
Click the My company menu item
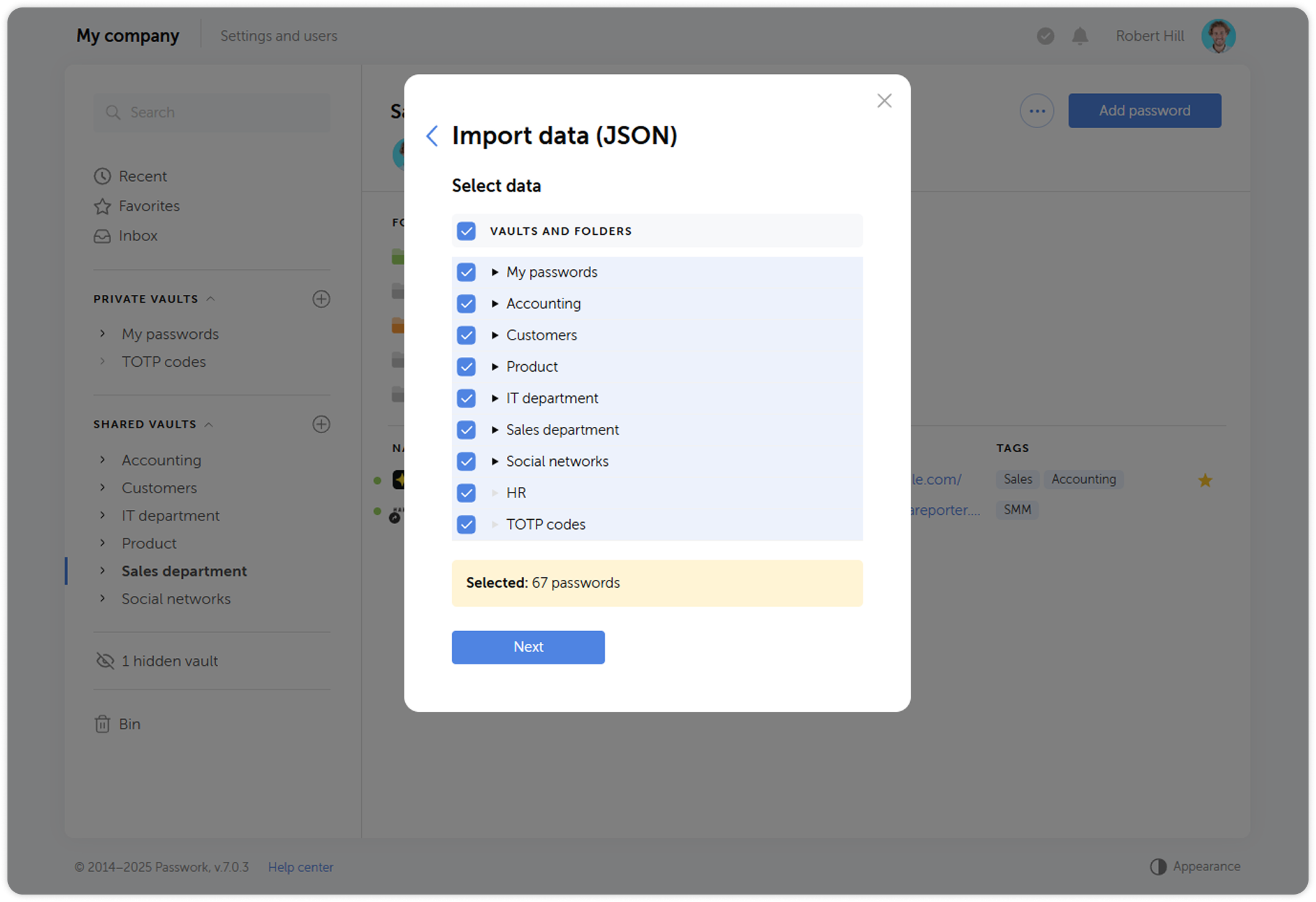pyautogui.click(x=127, y=35)
